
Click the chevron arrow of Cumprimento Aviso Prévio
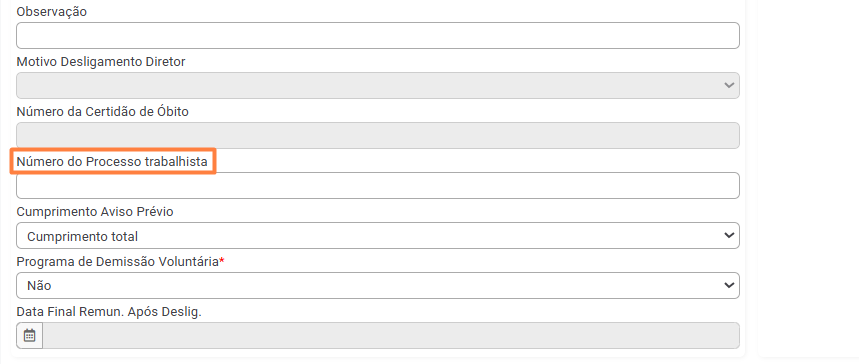click(x=729, y=236)
